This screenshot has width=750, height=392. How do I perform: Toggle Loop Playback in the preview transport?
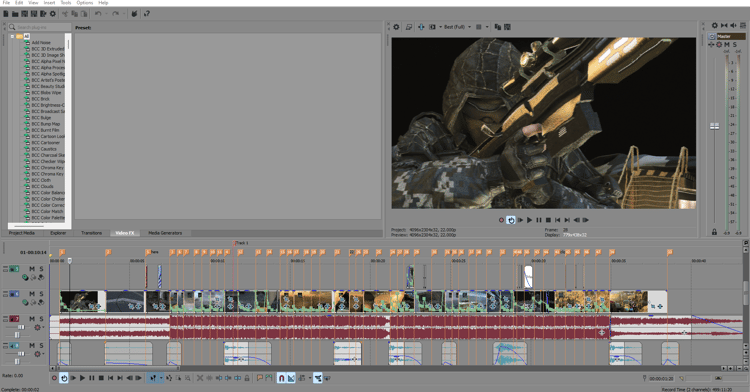coord(511,220)
